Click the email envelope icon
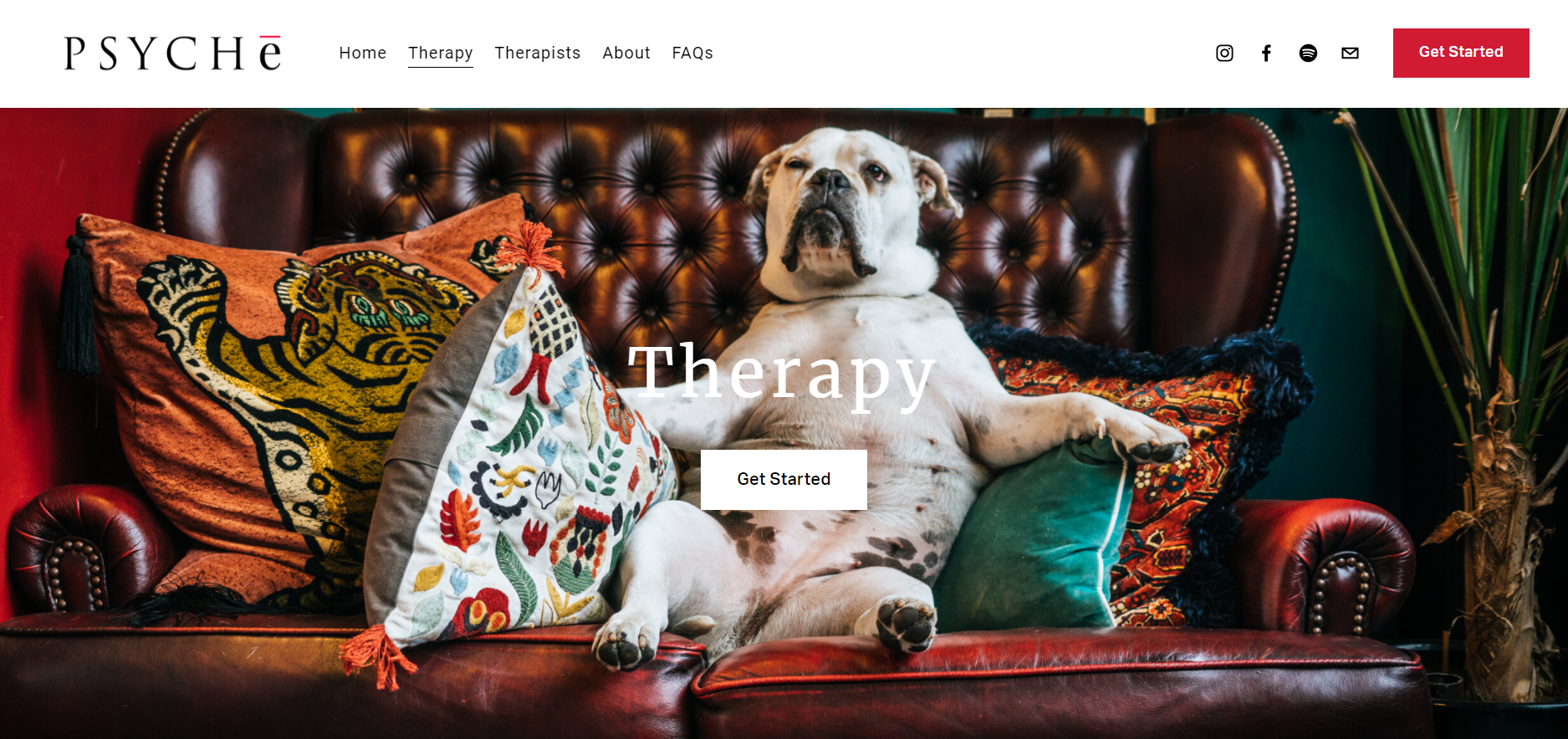 coord(1350,54)
